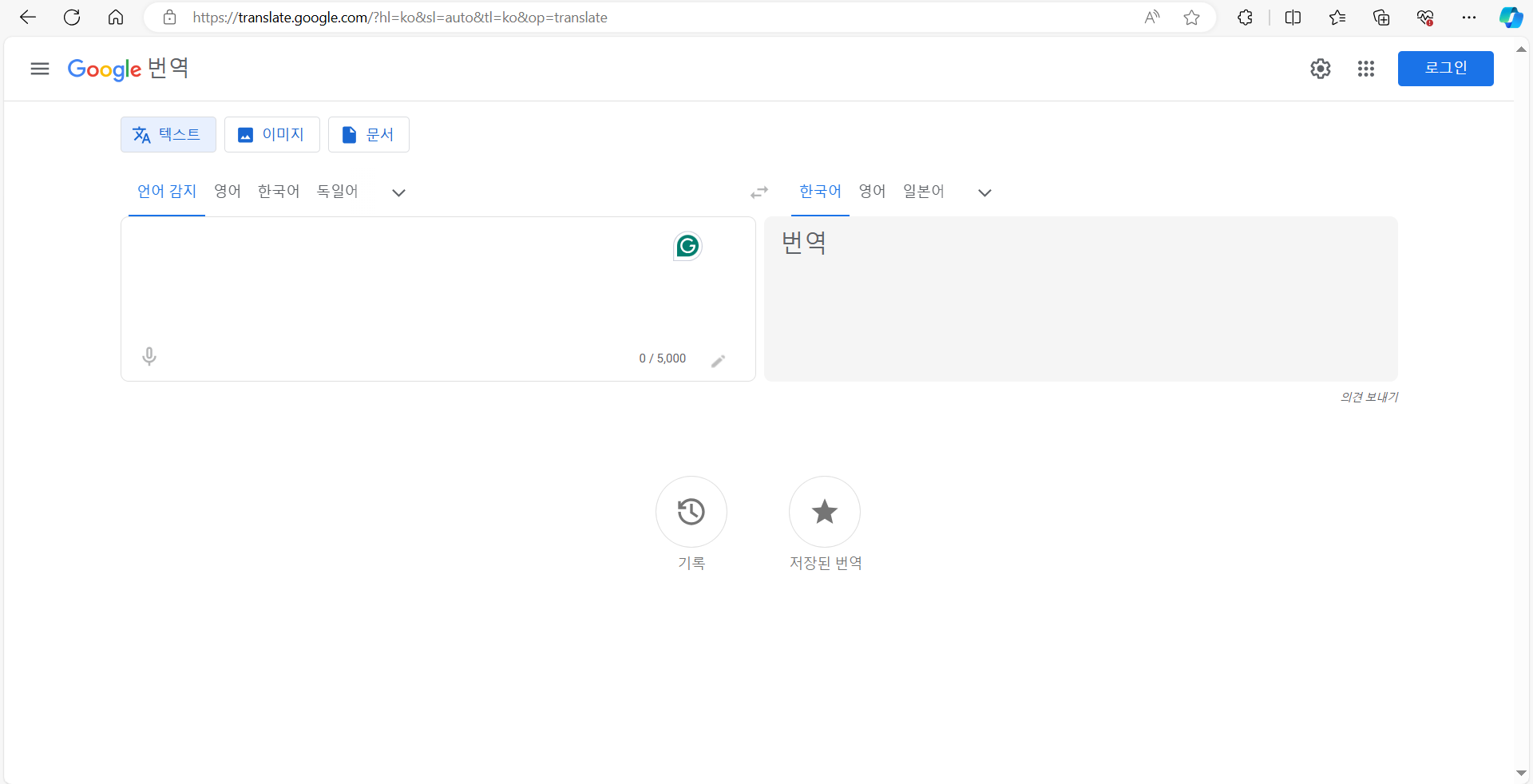
Task: Select 영어 as target language
Action: [872, 192]
